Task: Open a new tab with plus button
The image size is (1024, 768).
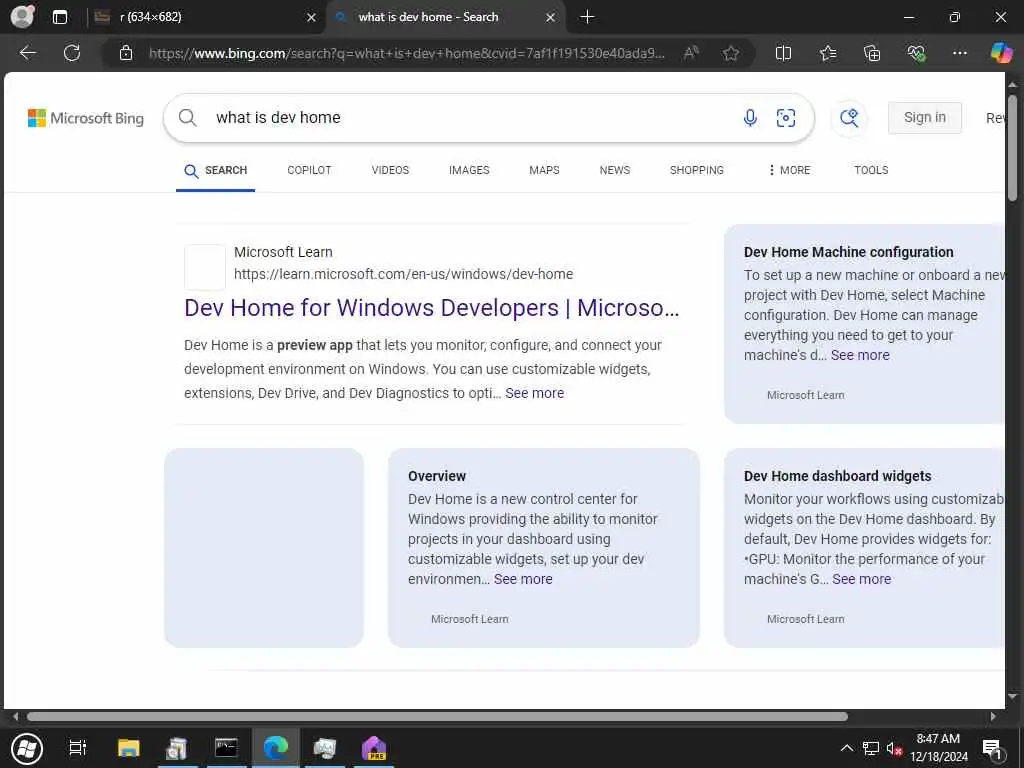Action: 587,17
